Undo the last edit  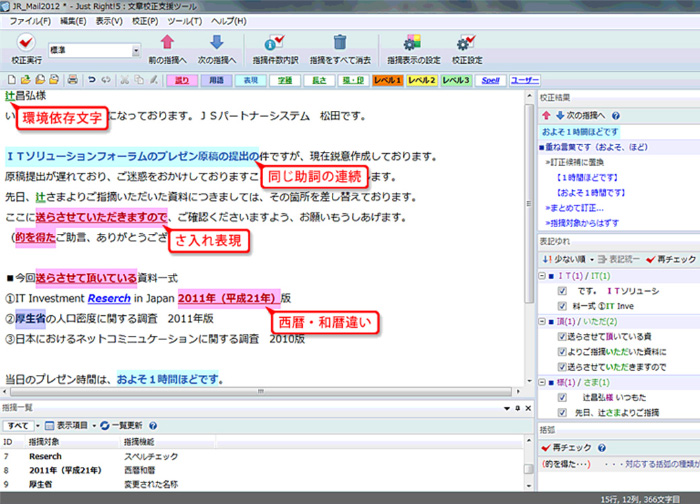click(x=92, y=80)
